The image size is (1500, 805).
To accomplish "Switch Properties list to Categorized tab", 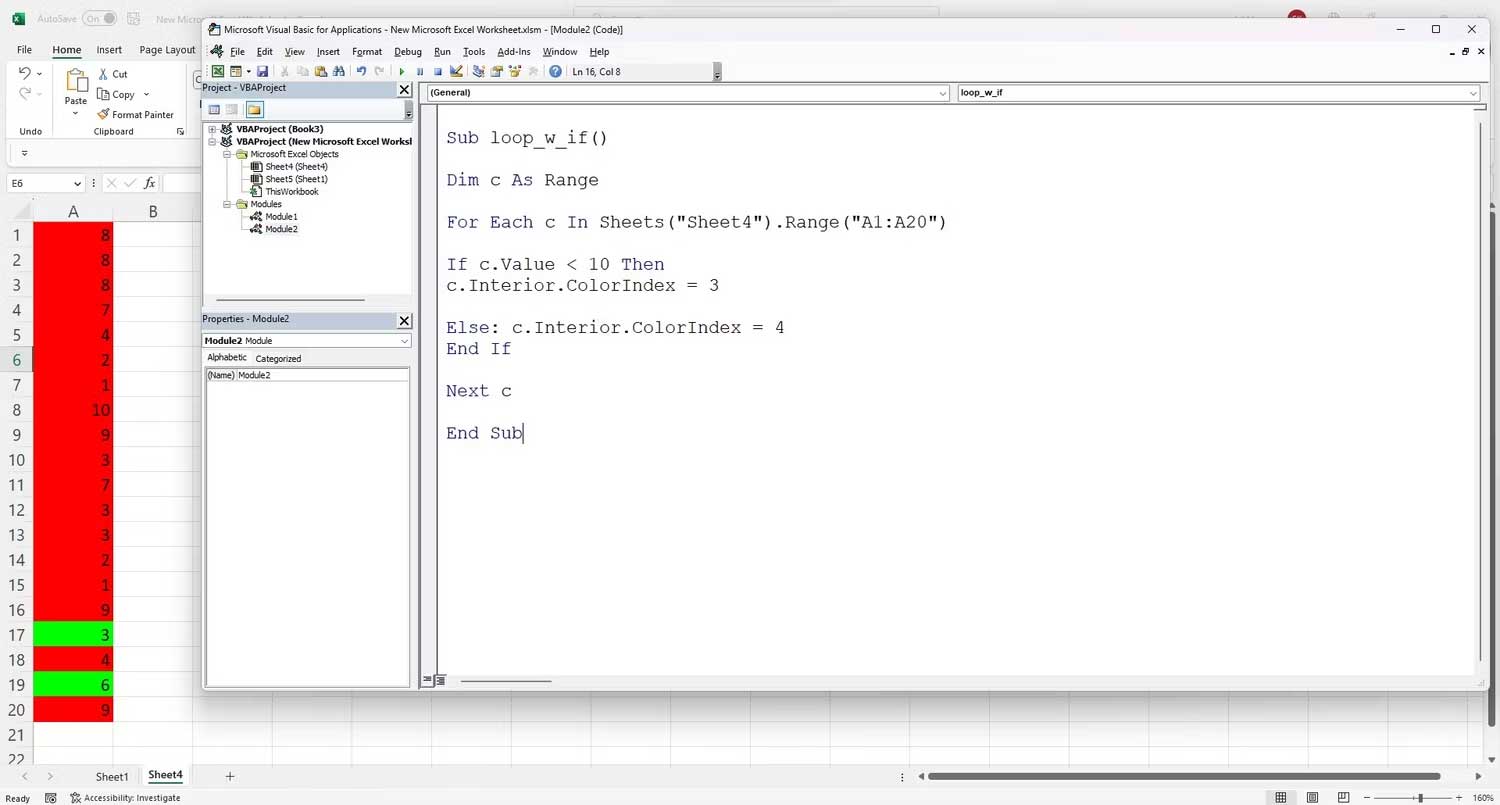I will point(278,358).
